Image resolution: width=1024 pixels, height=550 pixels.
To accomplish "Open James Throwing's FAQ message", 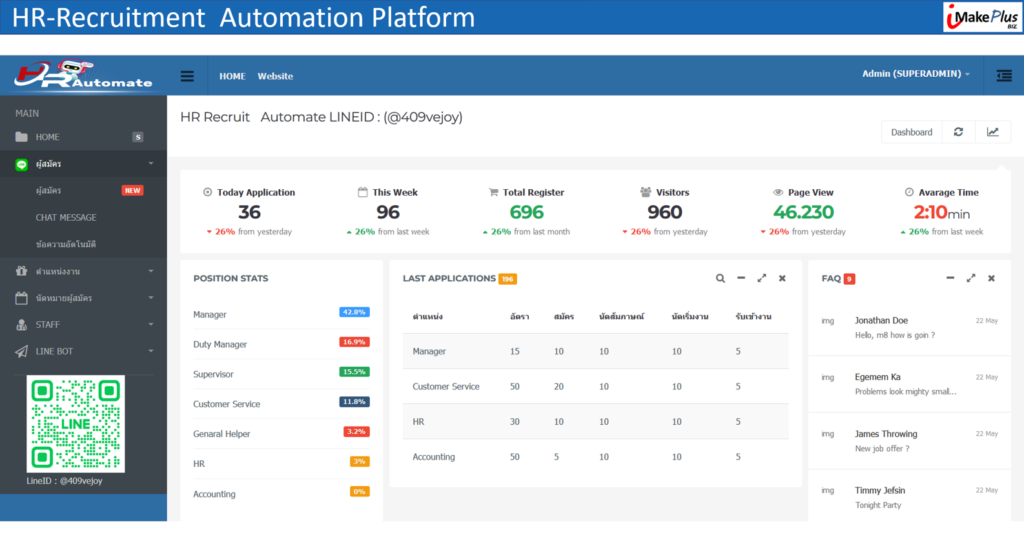I will tap(909, 441).
